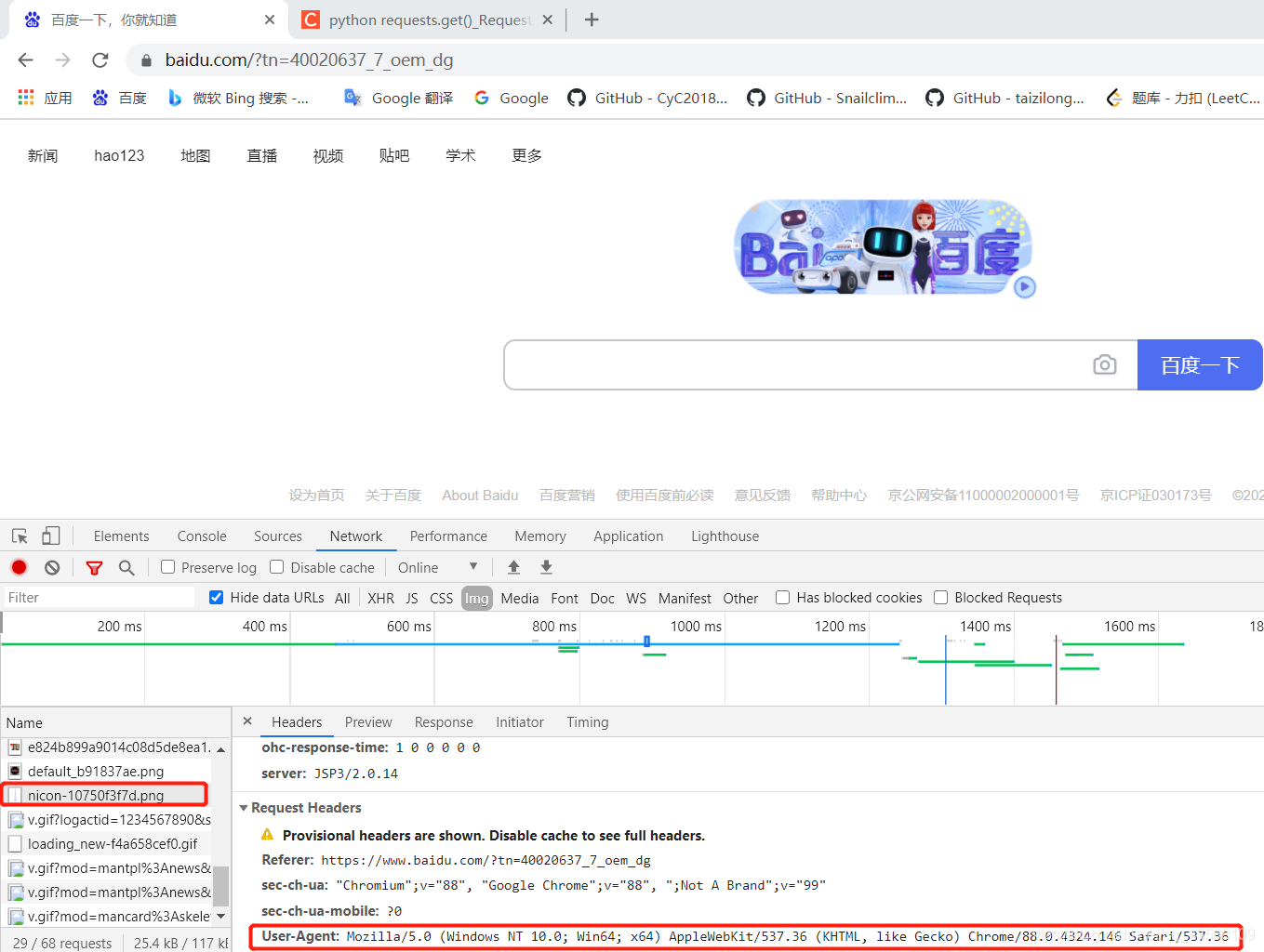Select the loading_new-f4a658cef0.gif request
Viewport: 1264px width, 952px height.
coord(107,843)
